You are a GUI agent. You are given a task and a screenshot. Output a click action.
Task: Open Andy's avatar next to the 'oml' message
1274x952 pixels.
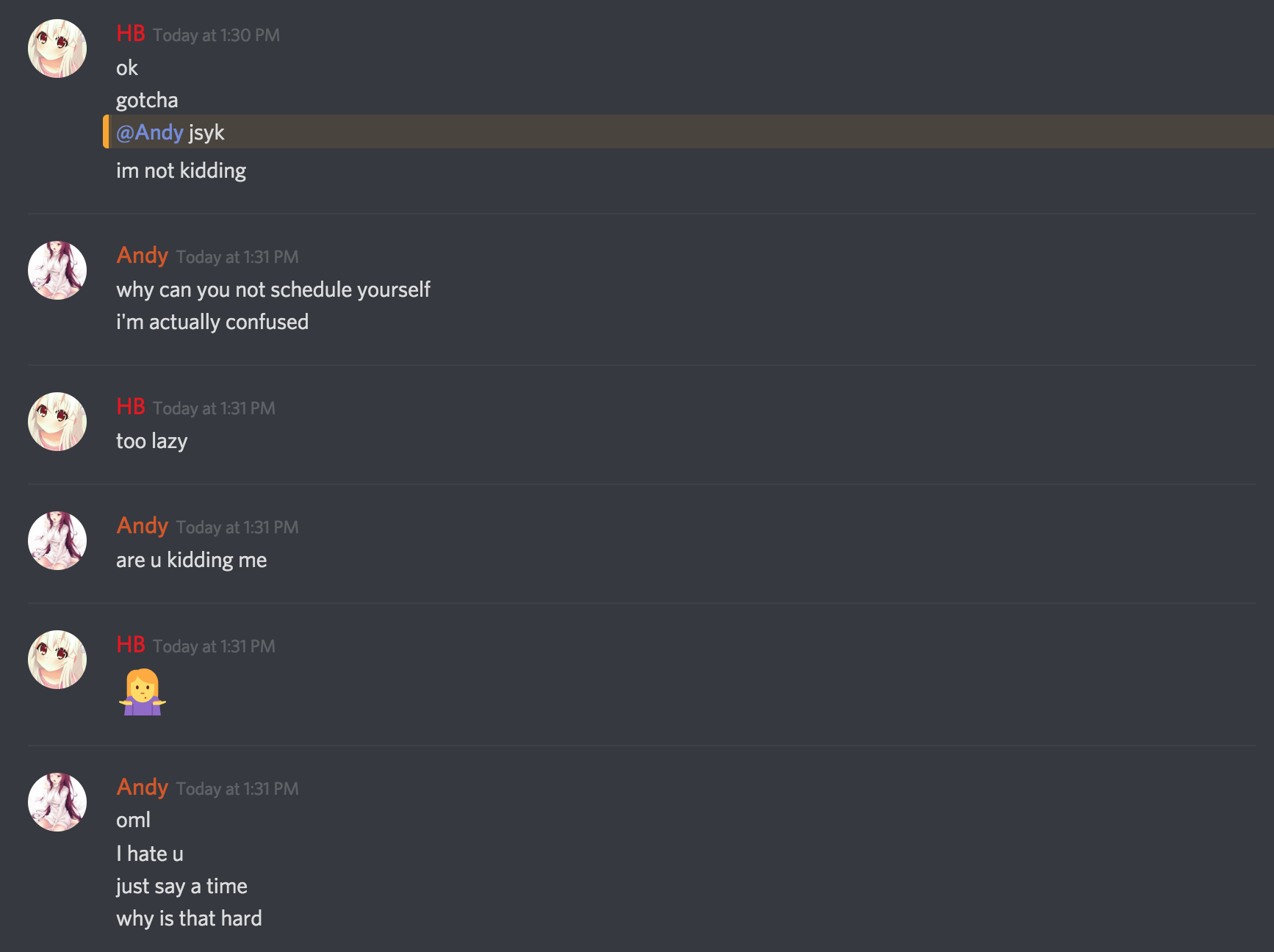coord(57,802)
